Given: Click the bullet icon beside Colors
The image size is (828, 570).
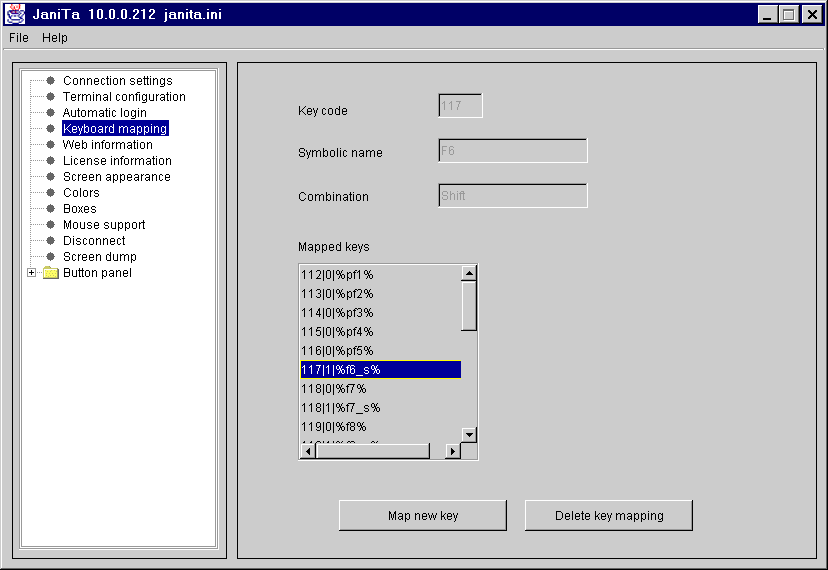Looking at the screenshot, I should pyautogui.click(x=51, y=192).
